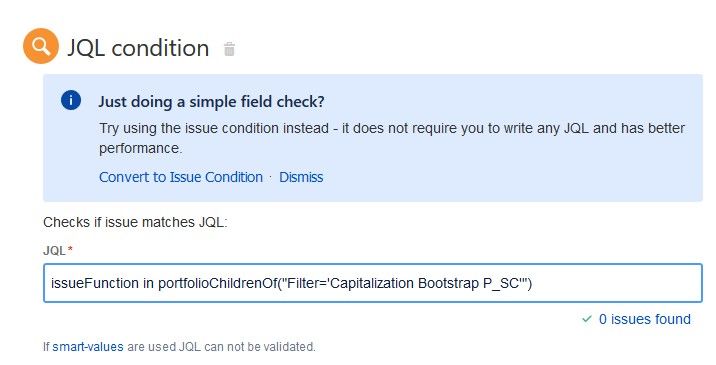This screenshot has width=716, height=365.
Task: Open the Convert to Issue Condition link
Action: (x=181, y=177)
